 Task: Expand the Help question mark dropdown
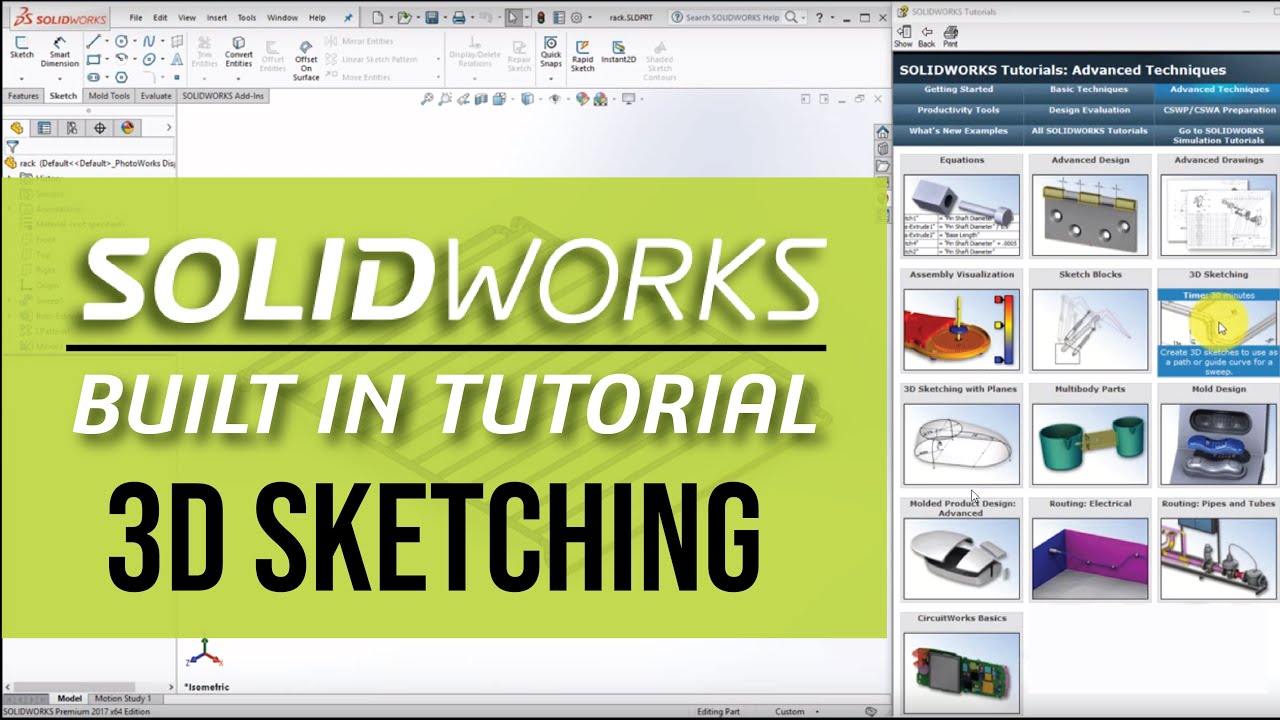click(832, 18)
